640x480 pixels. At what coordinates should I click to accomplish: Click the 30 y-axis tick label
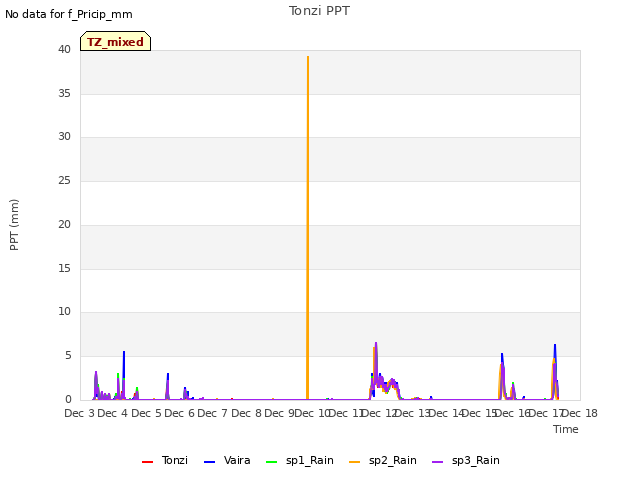[x=64, y=136]
